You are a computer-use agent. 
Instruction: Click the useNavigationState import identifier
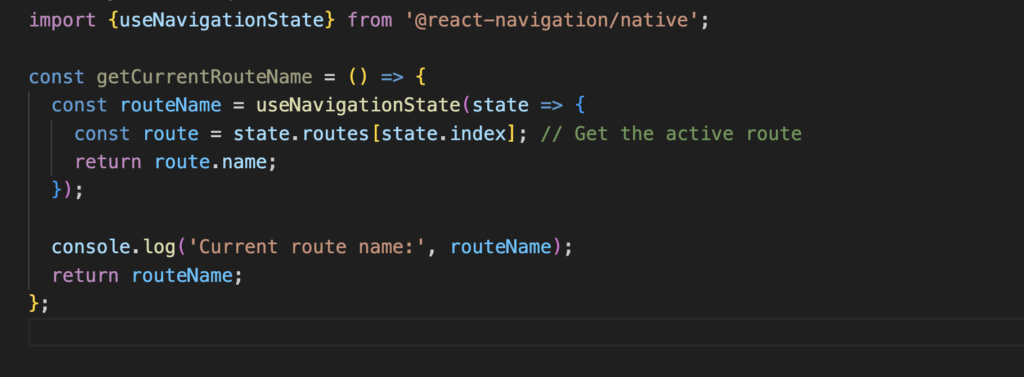tap(221, 20)
